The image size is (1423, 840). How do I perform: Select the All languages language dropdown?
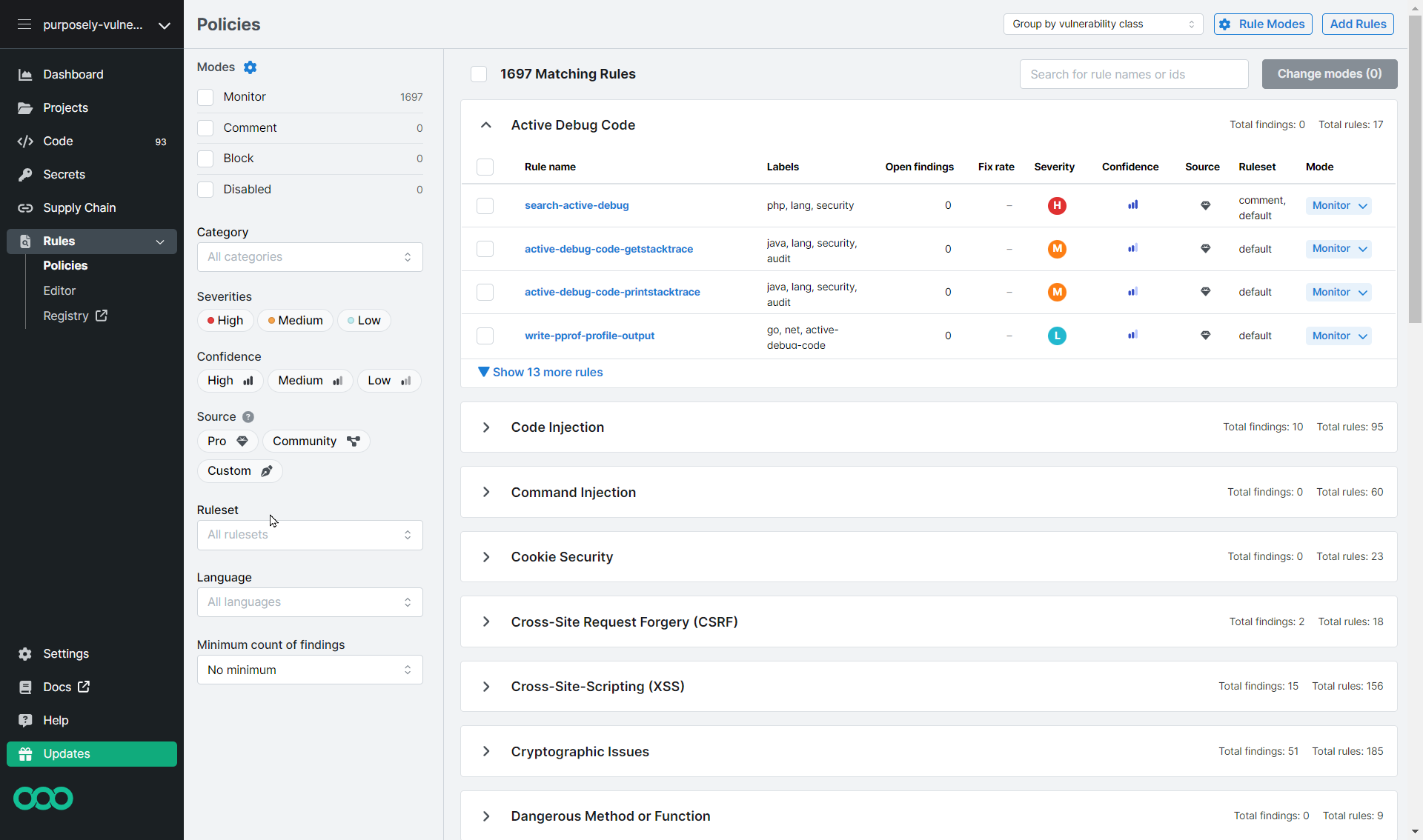point(309,601)
